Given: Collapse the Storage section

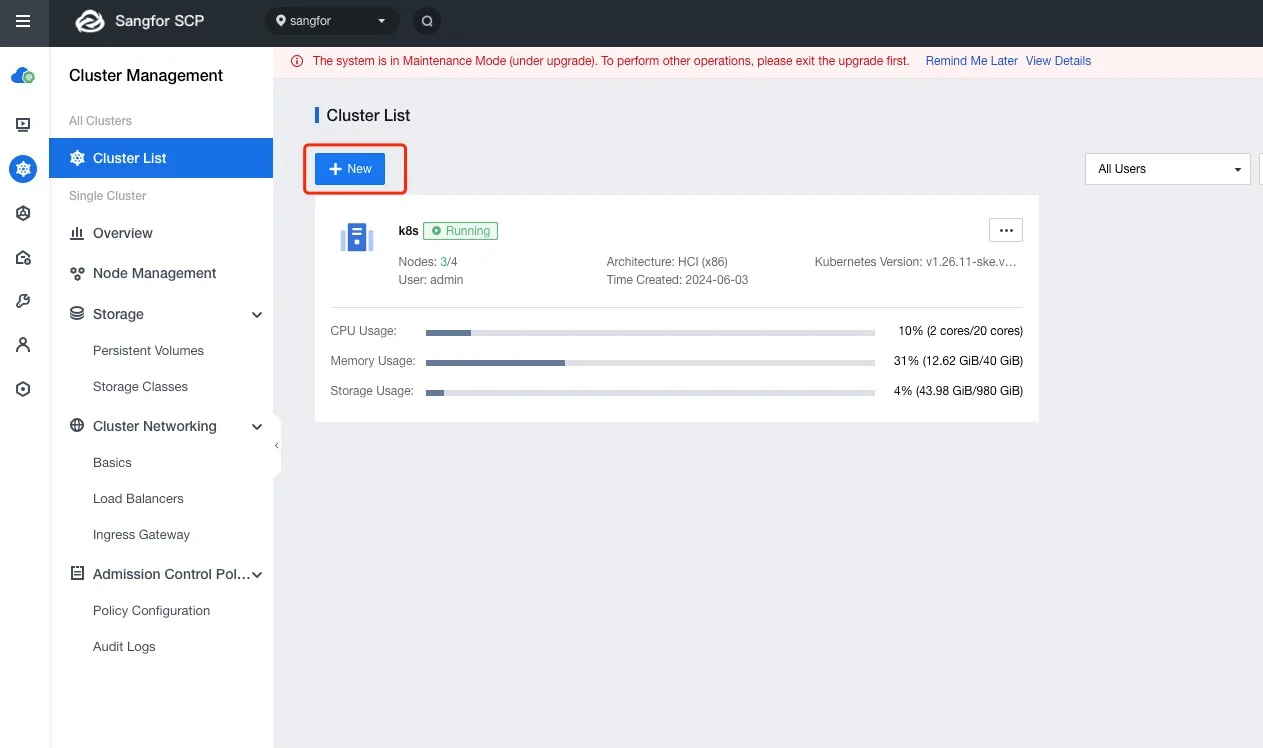Looking at the screenshot, I should pos(257,314).
